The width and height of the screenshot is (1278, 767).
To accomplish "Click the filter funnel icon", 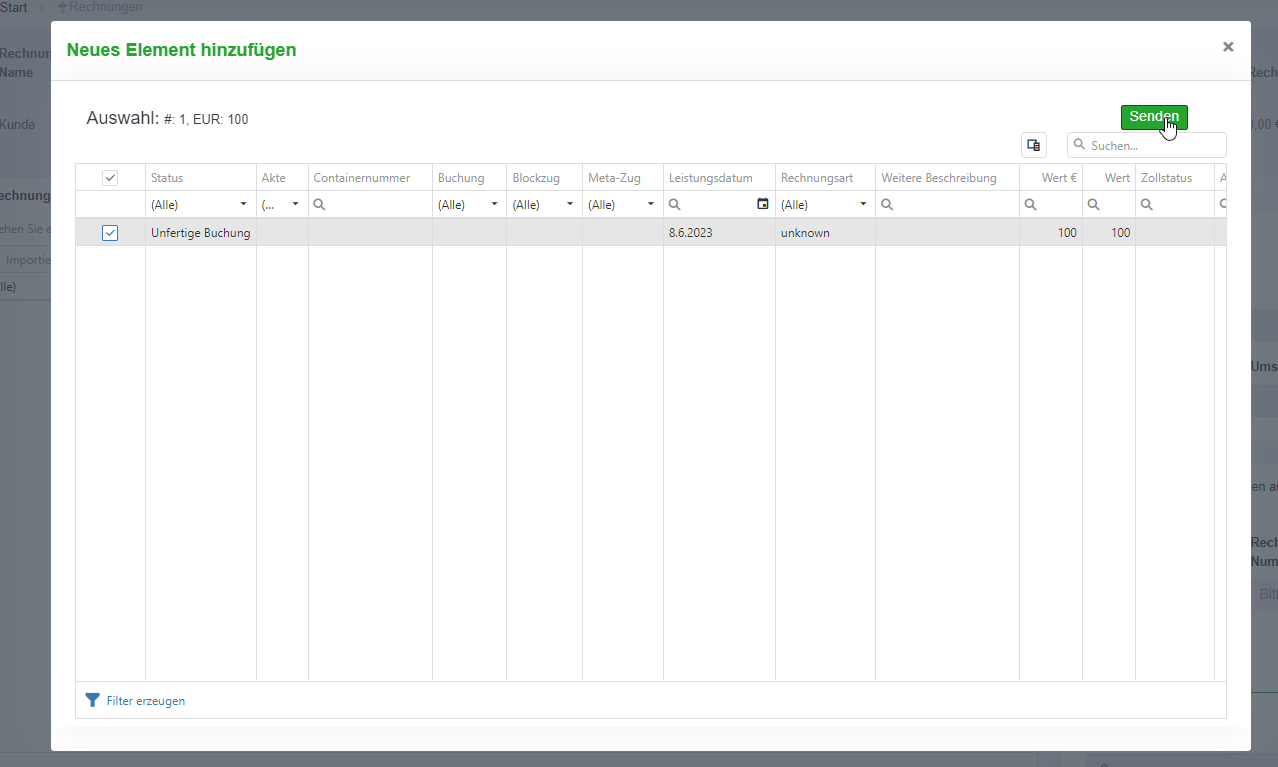I will click(92, 700).
